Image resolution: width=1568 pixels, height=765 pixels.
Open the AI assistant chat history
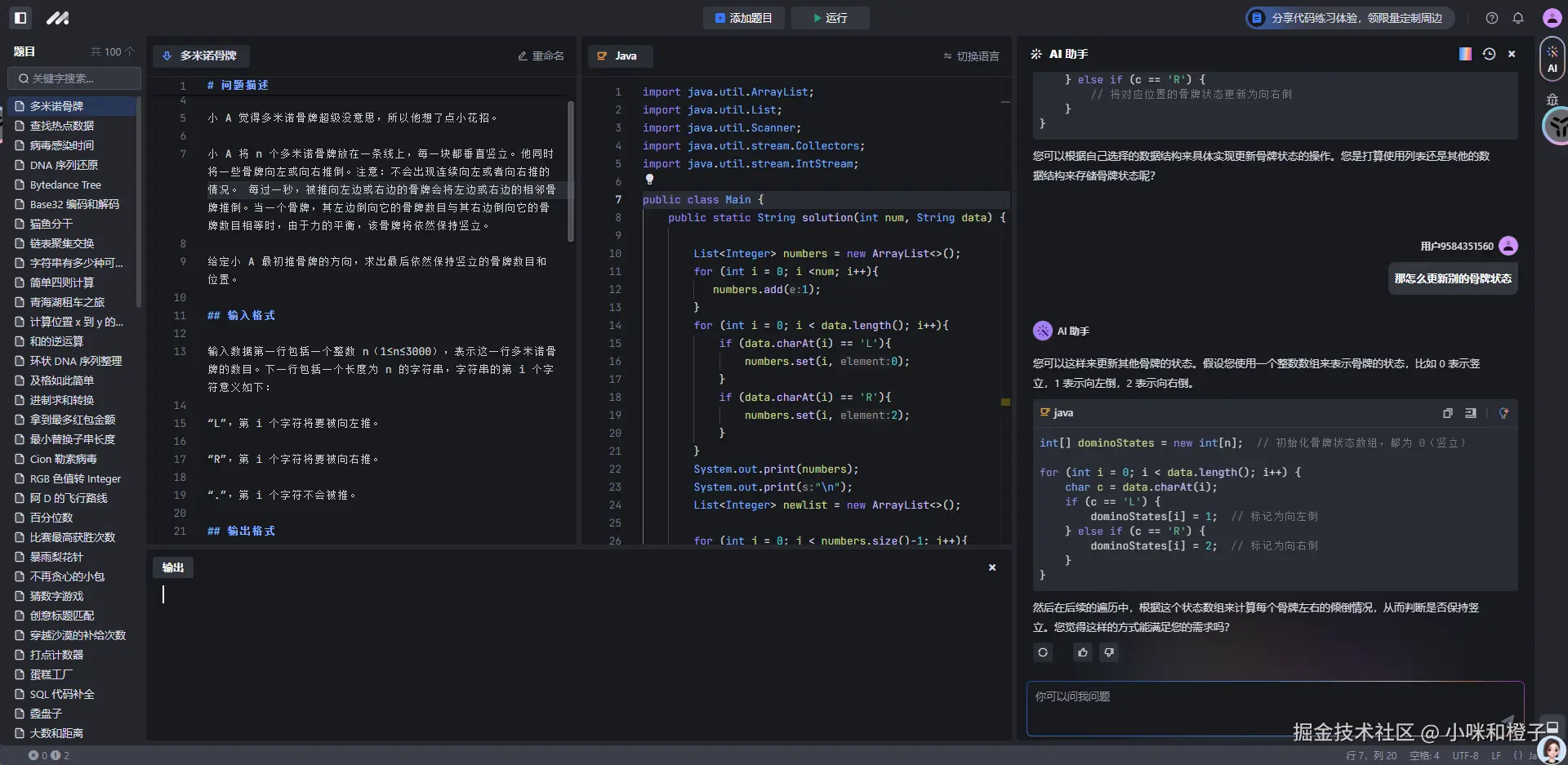click(x=1489, y=54)
